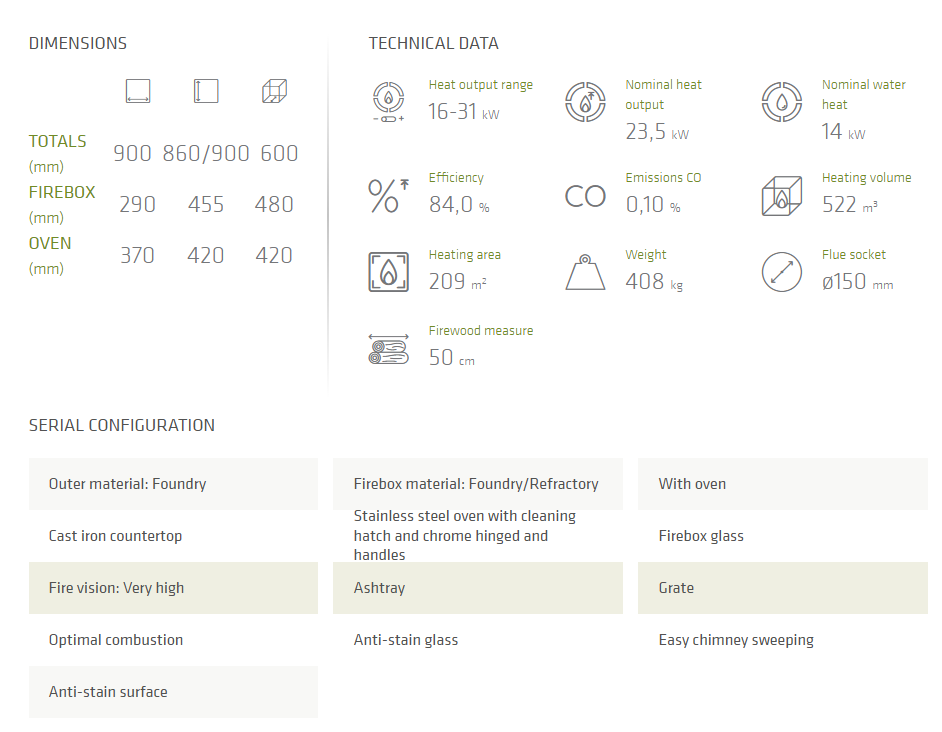Click the 'Grate' configuration item

(x=782, y=588)
